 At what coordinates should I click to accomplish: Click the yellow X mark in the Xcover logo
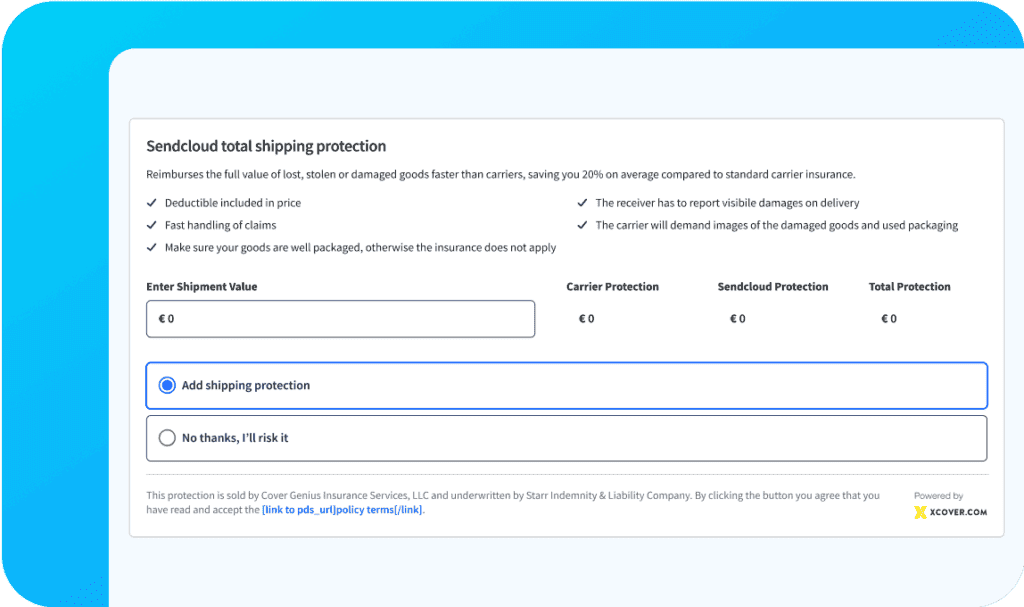pyautogui.click(x=920, y=512)
